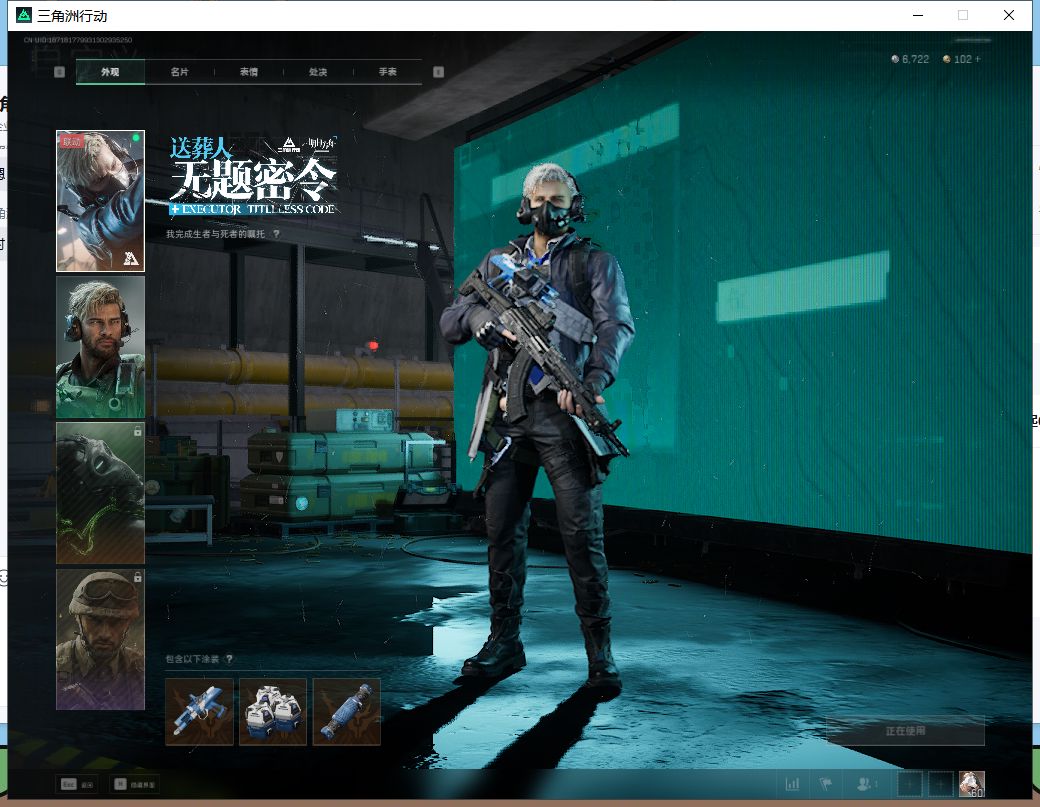
Task: Click the previous-tab key icon left of 外观
Action: [59, 72]
